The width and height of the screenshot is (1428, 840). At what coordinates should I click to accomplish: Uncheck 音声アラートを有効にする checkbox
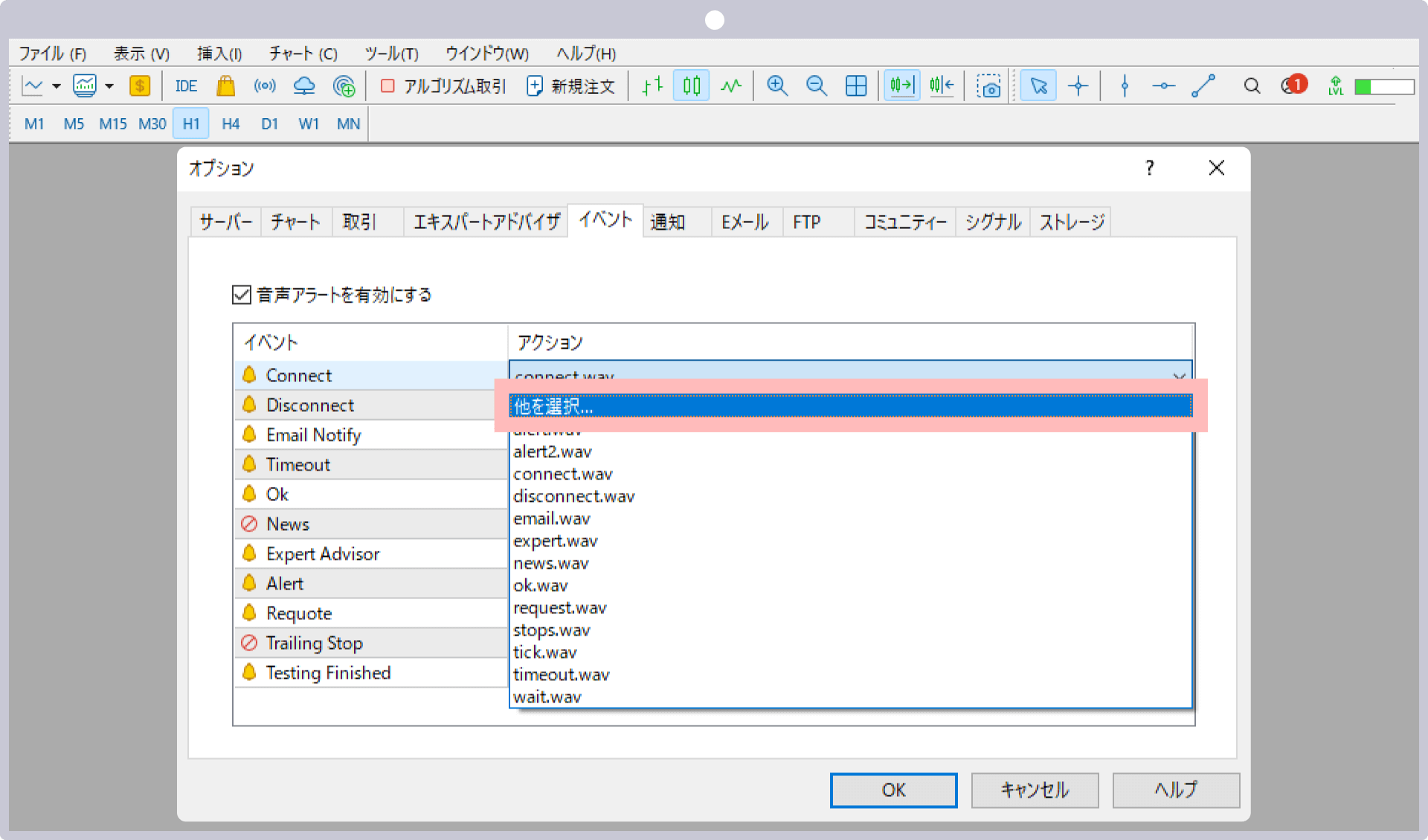point(242,295)
